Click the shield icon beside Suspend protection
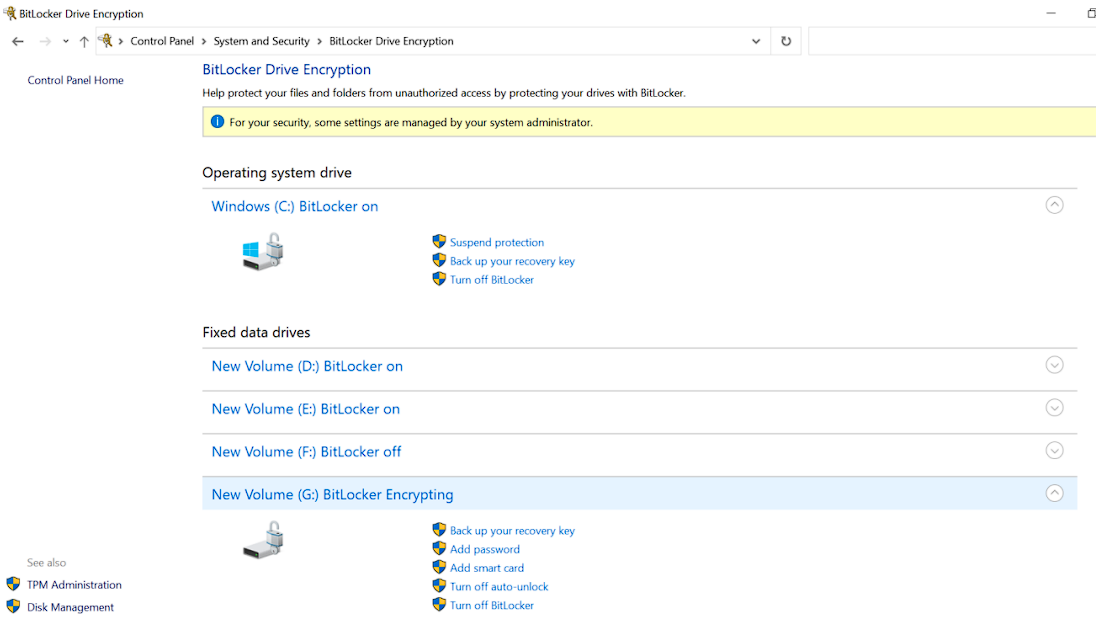This screenshot has width=1114, height=627. click(439, 242)
